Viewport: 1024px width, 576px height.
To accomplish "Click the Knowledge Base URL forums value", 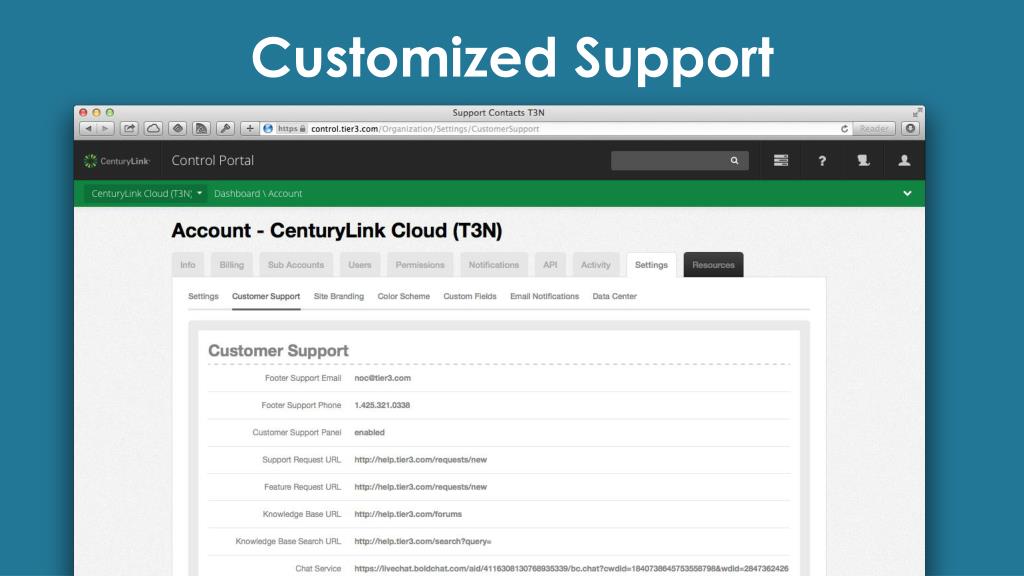I will coord(408,515).
